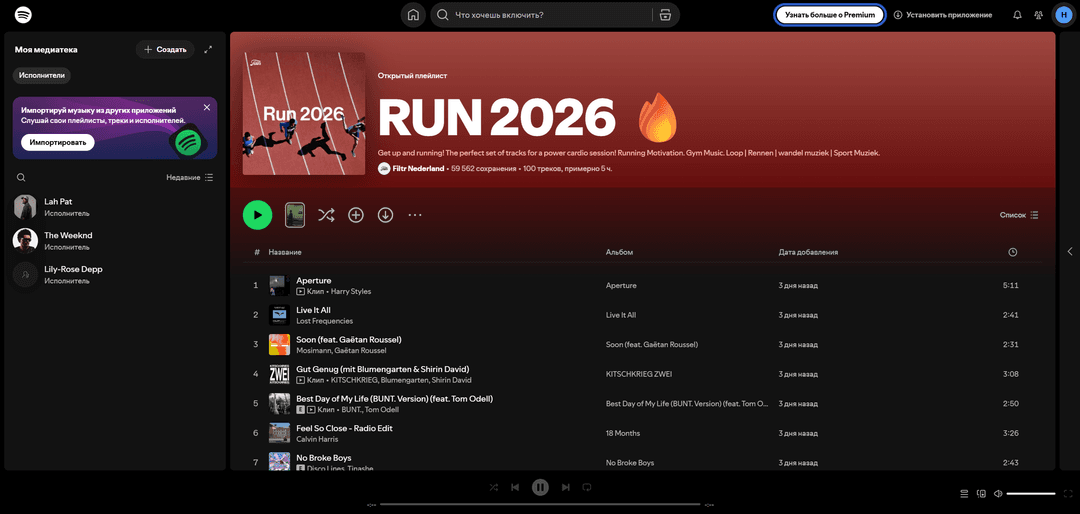1080x514 pixels.
Task: Play the RUN 2026 playlist
Action: (x=258, y=215)
